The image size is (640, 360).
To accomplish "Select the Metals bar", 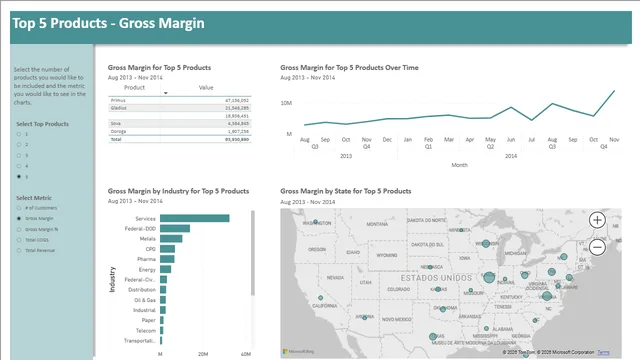I will (171, 239).
